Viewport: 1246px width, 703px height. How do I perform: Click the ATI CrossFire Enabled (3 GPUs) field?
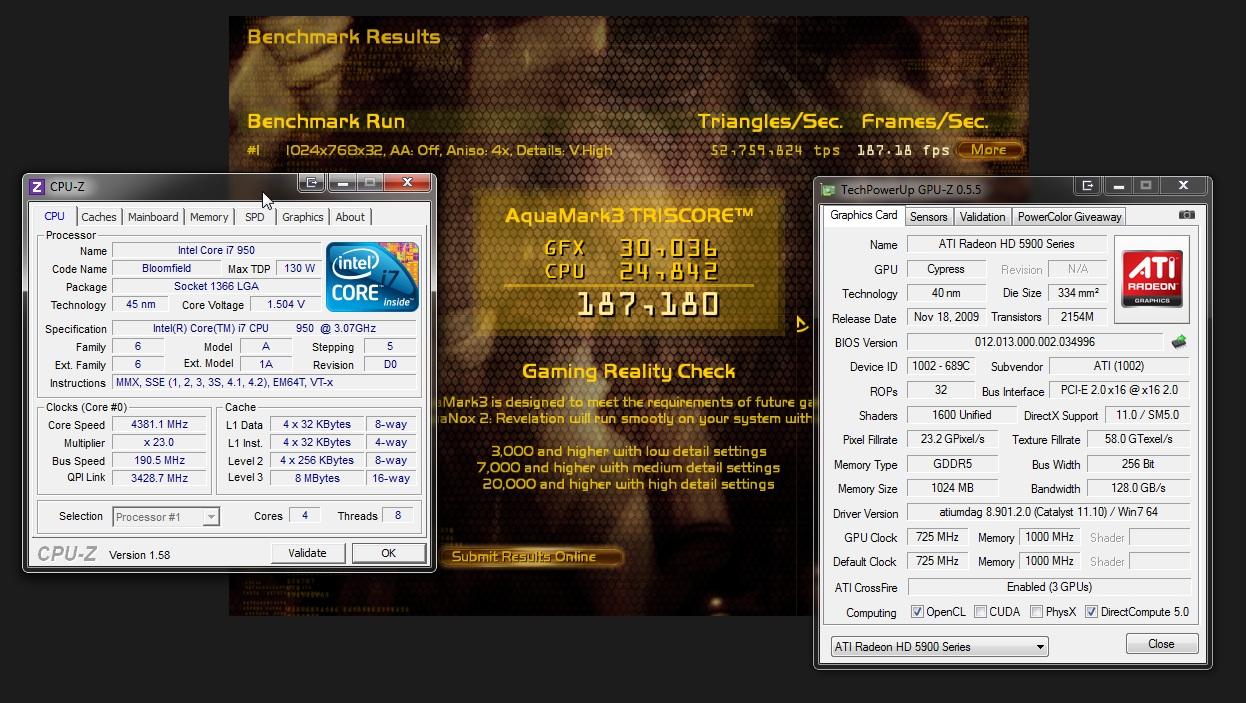coord(1049,587)
